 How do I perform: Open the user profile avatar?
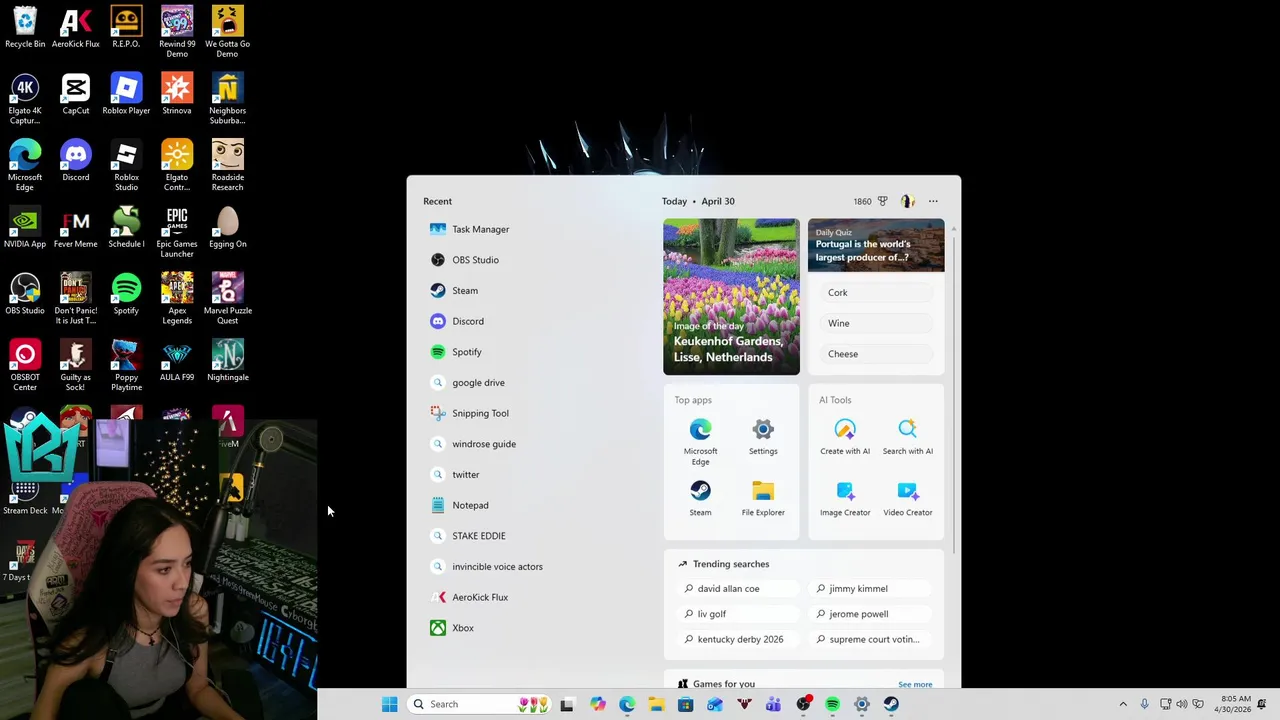(x=908, y=201)
